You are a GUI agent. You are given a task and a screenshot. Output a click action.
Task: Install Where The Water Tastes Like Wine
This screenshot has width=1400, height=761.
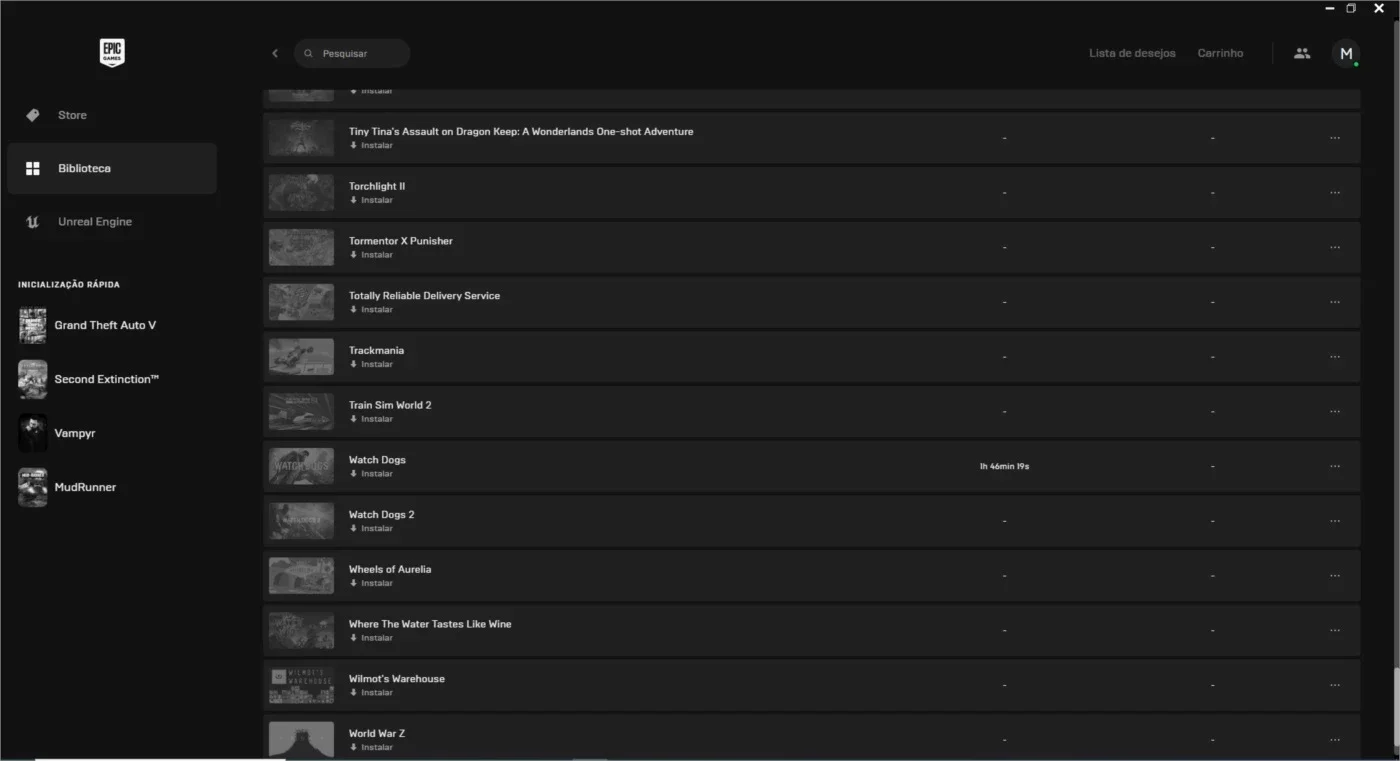pos(371,638)
